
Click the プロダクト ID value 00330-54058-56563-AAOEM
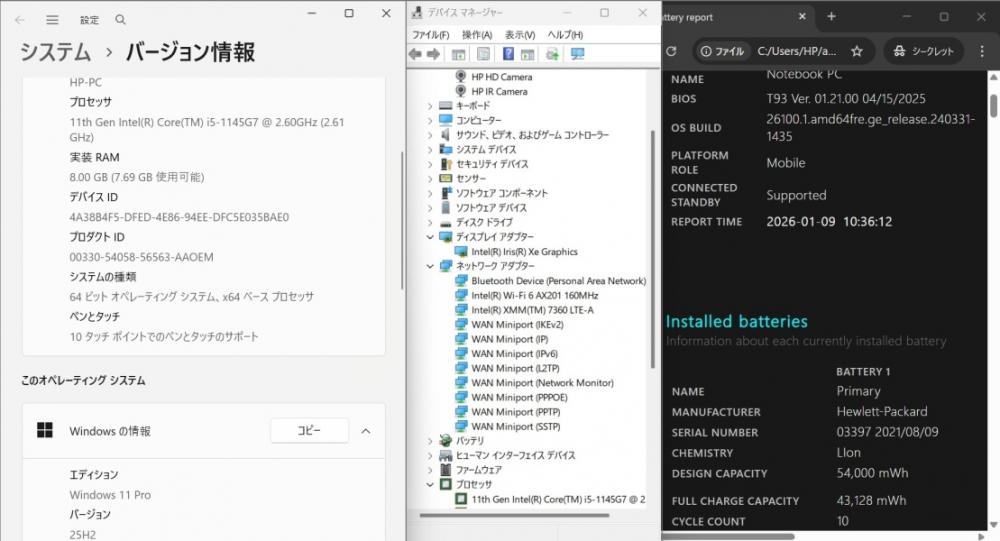coord(142,257)
